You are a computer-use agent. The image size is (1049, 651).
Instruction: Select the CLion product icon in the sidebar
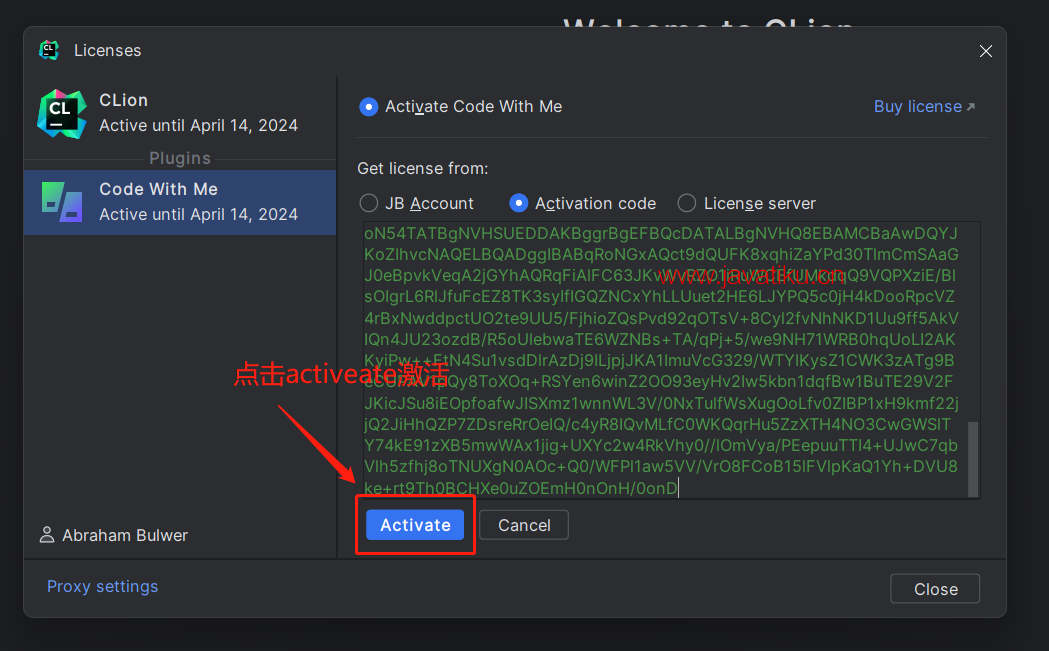tap(62, 114)
